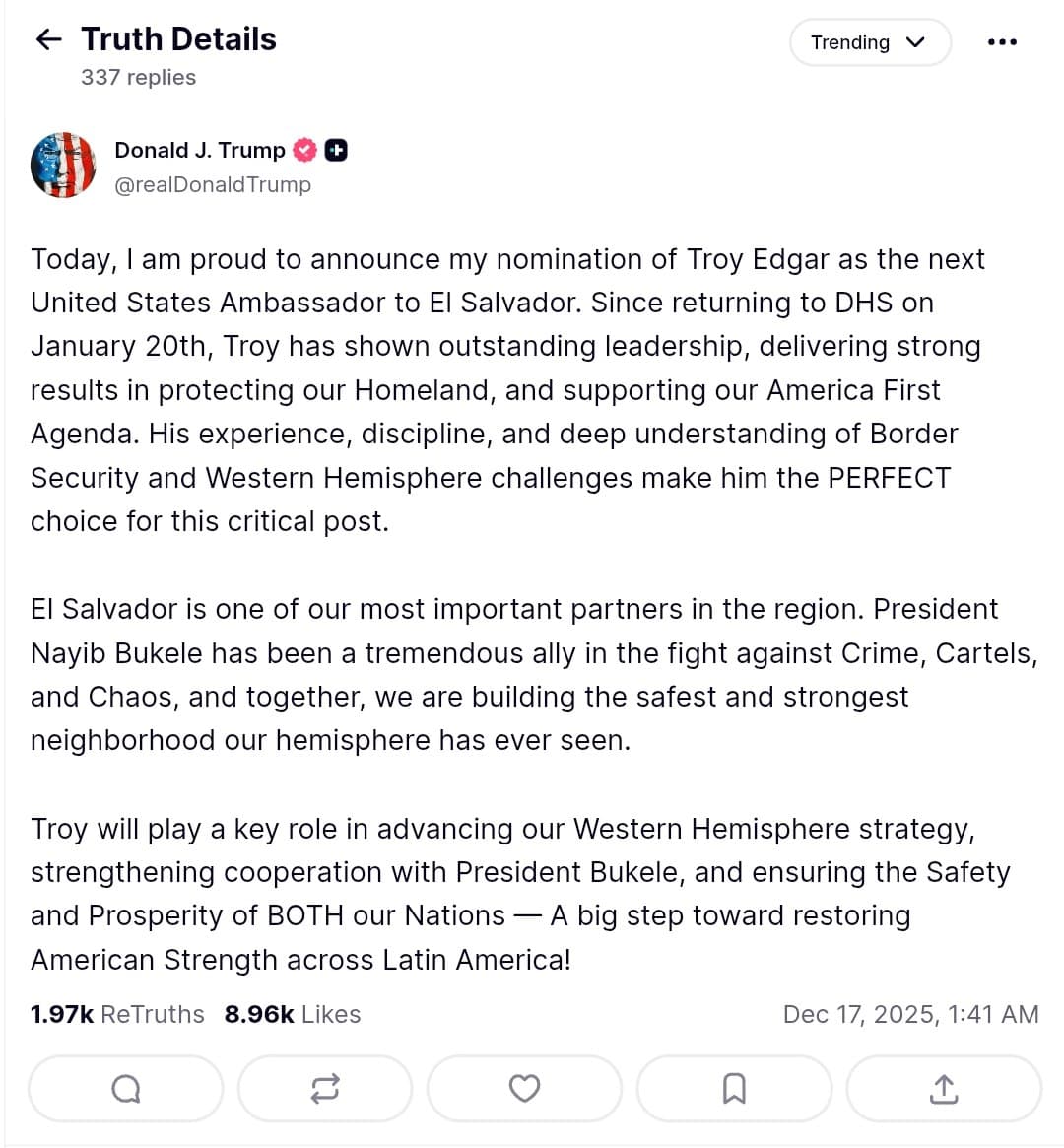This screenshot has width=1064, height=1148.
Task: Select the Truth Details header title
Action: [179, 38]
